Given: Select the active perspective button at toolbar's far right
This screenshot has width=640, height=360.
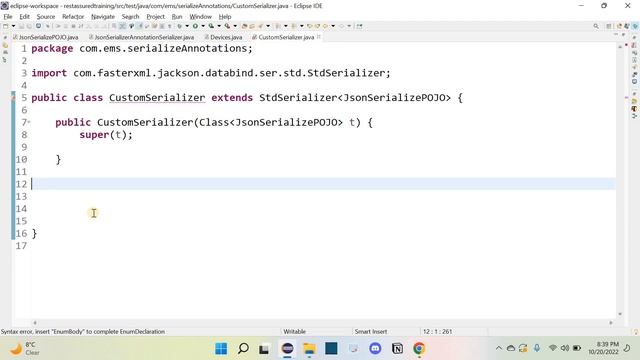Looking at the screenshot, I should coord(635,26).
